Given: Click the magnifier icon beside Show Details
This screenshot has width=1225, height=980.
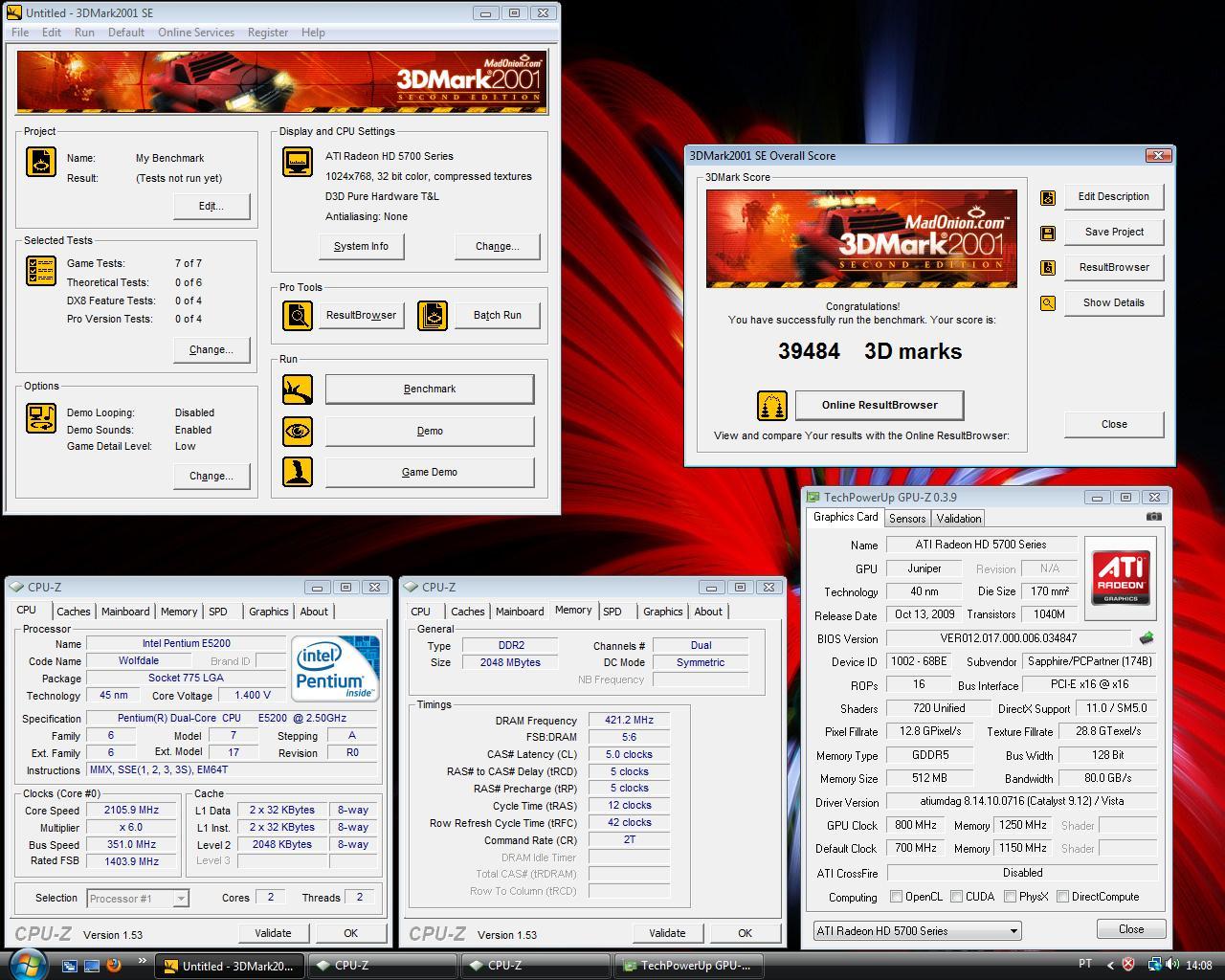Looking at the screenshot, I should [x=1048, y=303].
